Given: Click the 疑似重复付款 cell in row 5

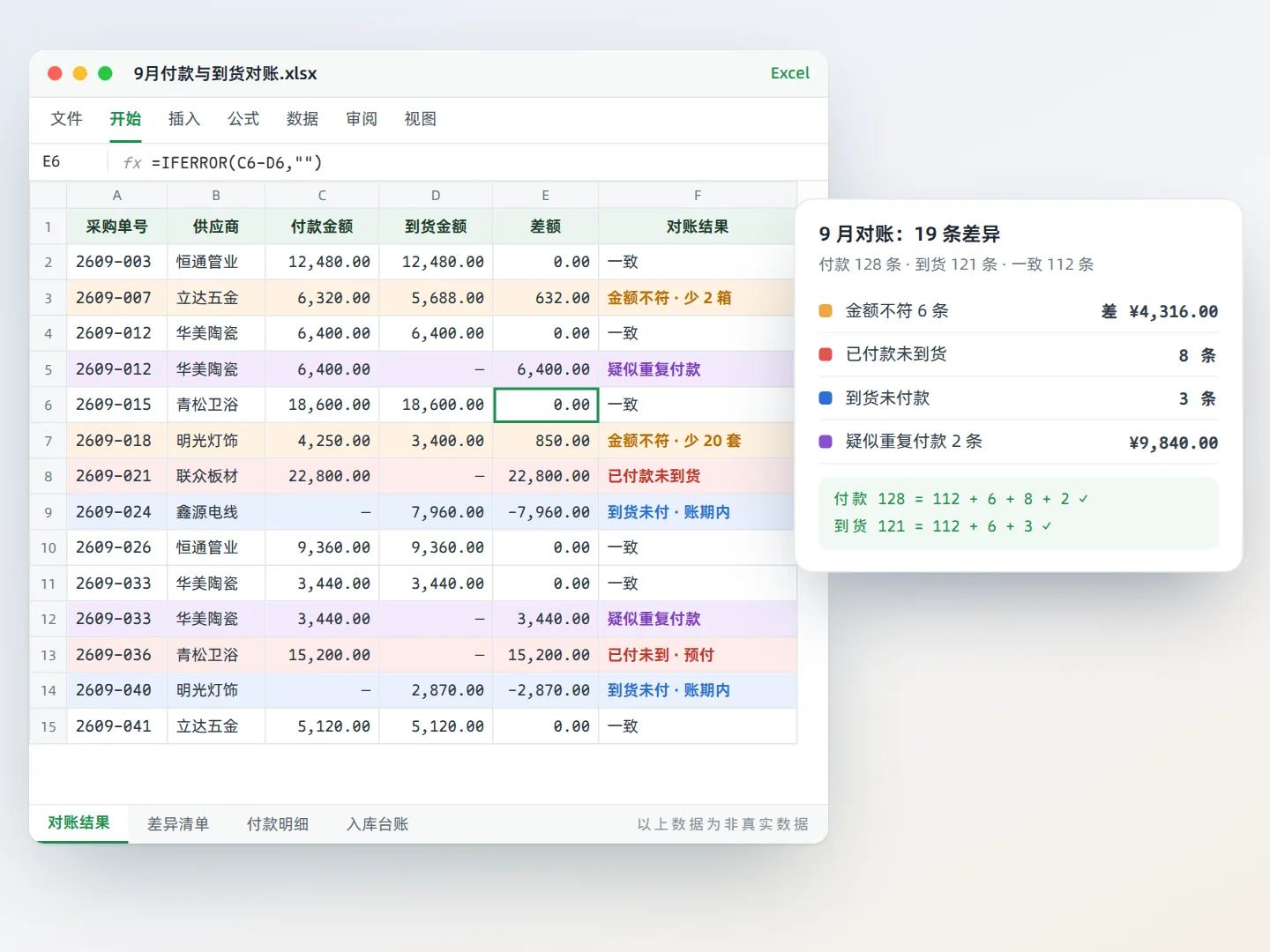Looking at the screenshot, I should [698, 369].
